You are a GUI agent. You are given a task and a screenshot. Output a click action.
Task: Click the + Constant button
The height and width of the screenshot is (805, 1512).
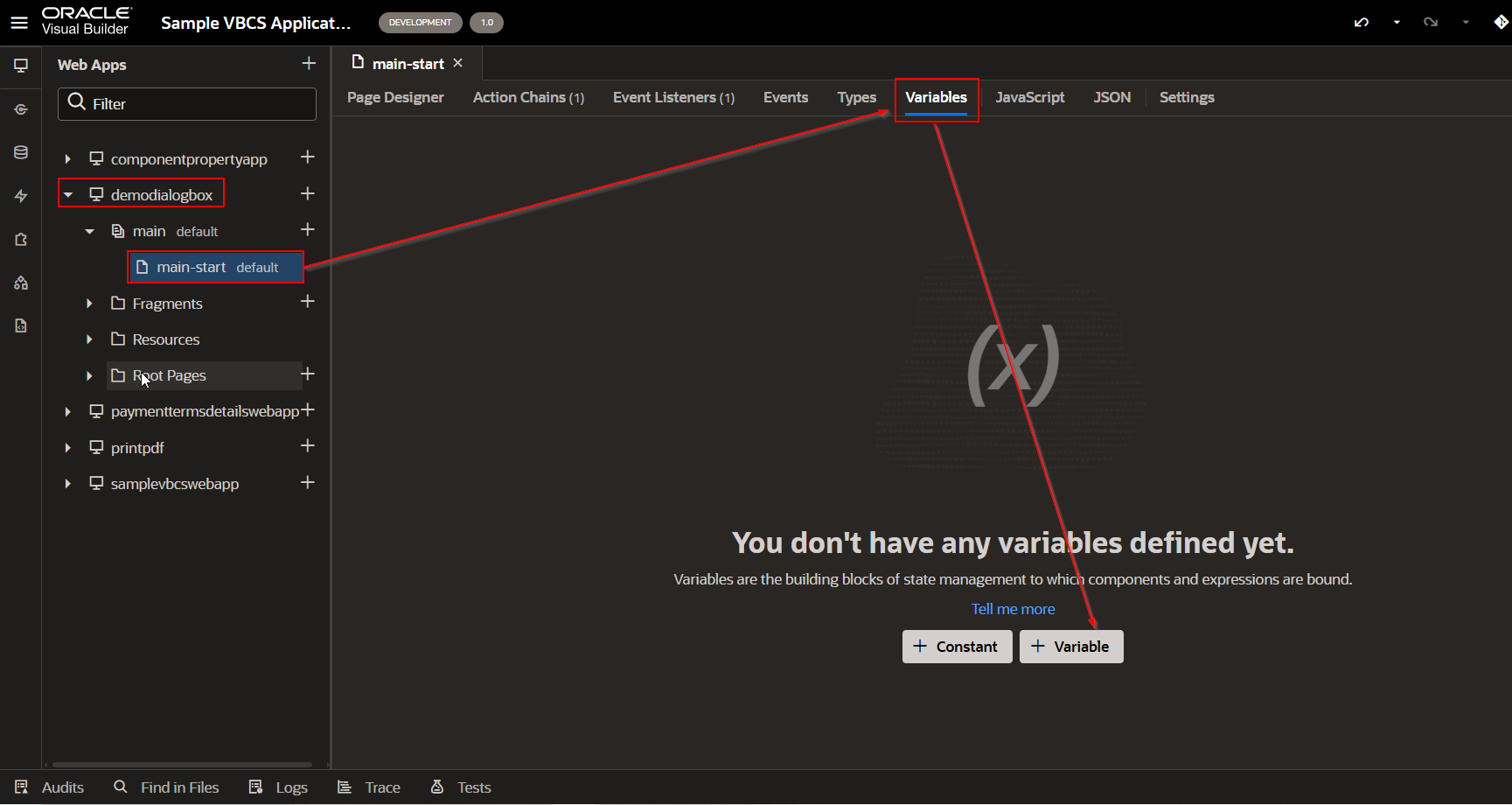957,647
